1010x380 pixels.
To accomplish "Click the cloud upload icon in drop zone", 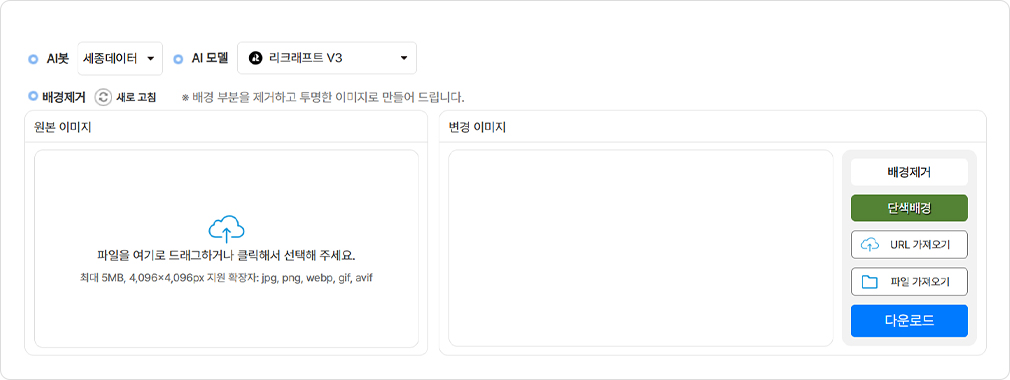I will (226, 229).
